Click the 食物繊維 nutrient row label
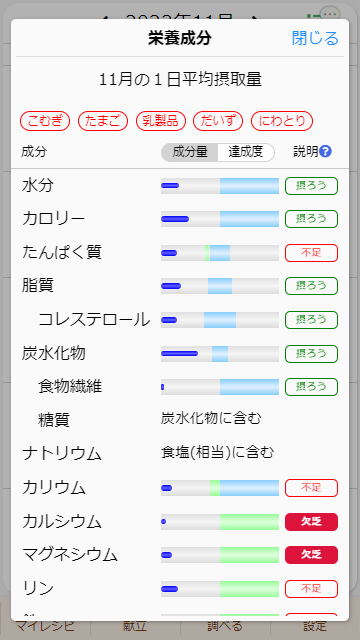Image resolution: width=360 pixels, height=640 pixels. tap(70, 386)
